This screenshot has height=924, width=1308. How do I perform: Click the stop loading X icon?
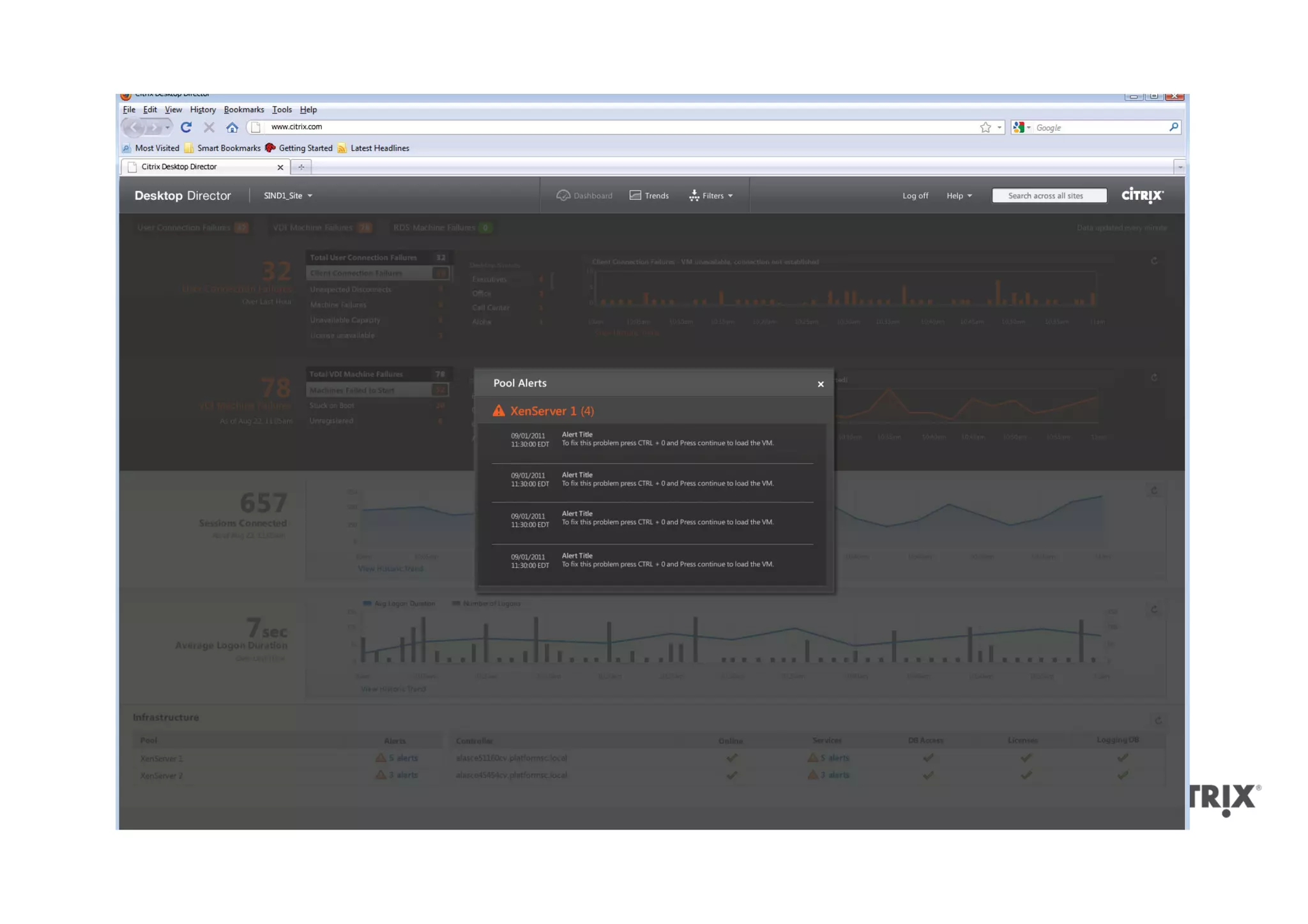209,127
